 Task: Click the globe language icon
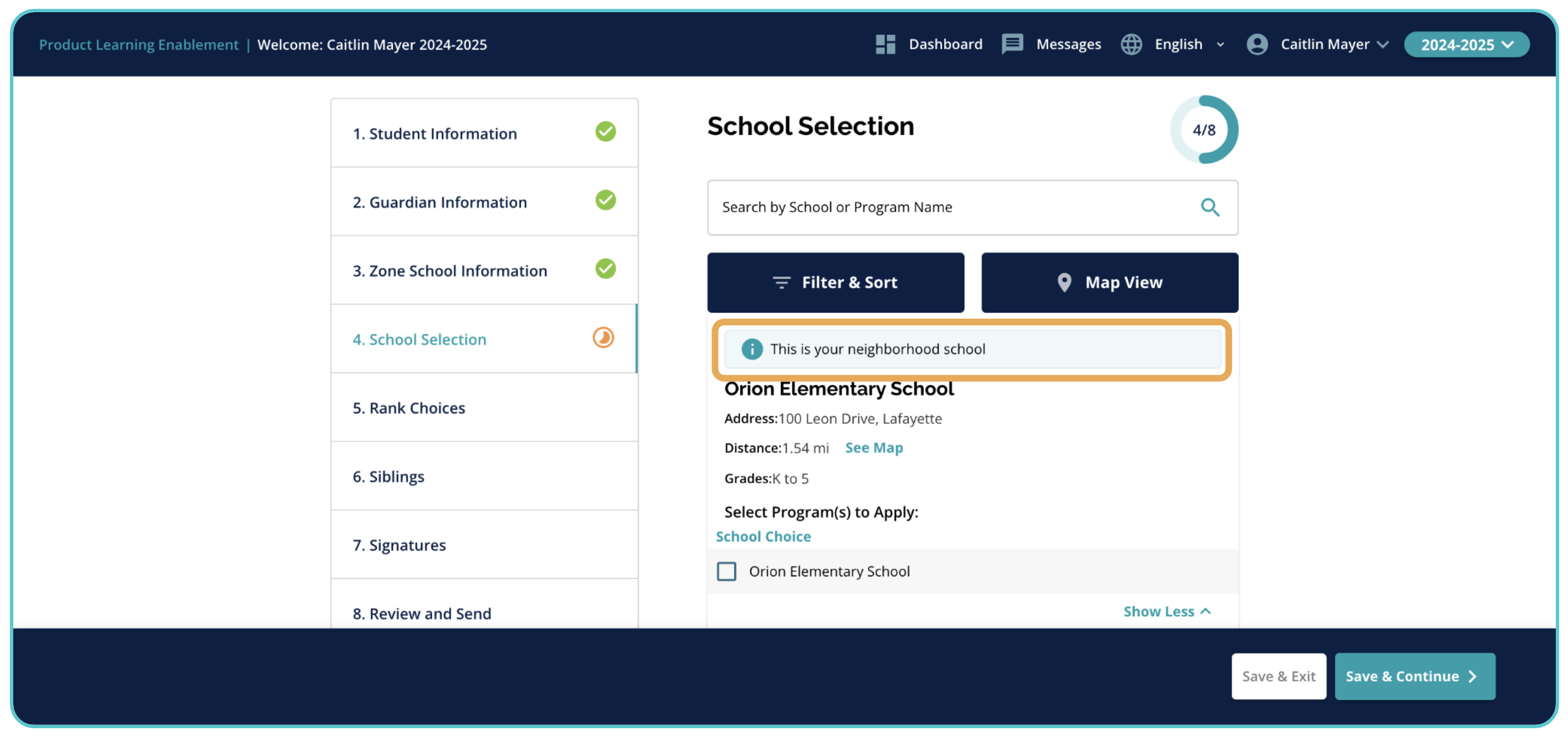coord(1131,44)
